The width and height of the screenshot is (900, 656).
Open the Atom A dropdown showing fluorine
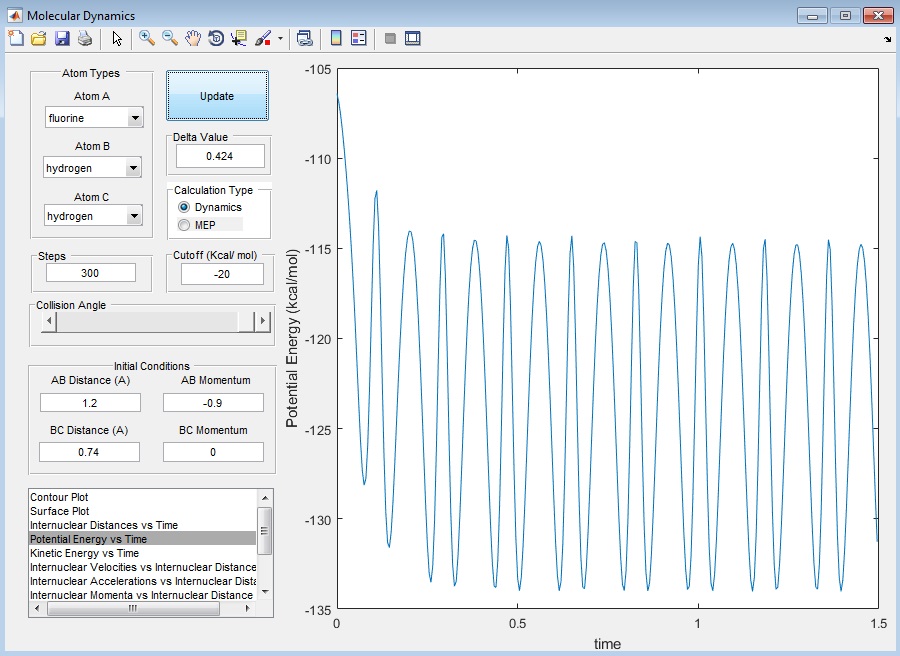(x=94, y=118)
